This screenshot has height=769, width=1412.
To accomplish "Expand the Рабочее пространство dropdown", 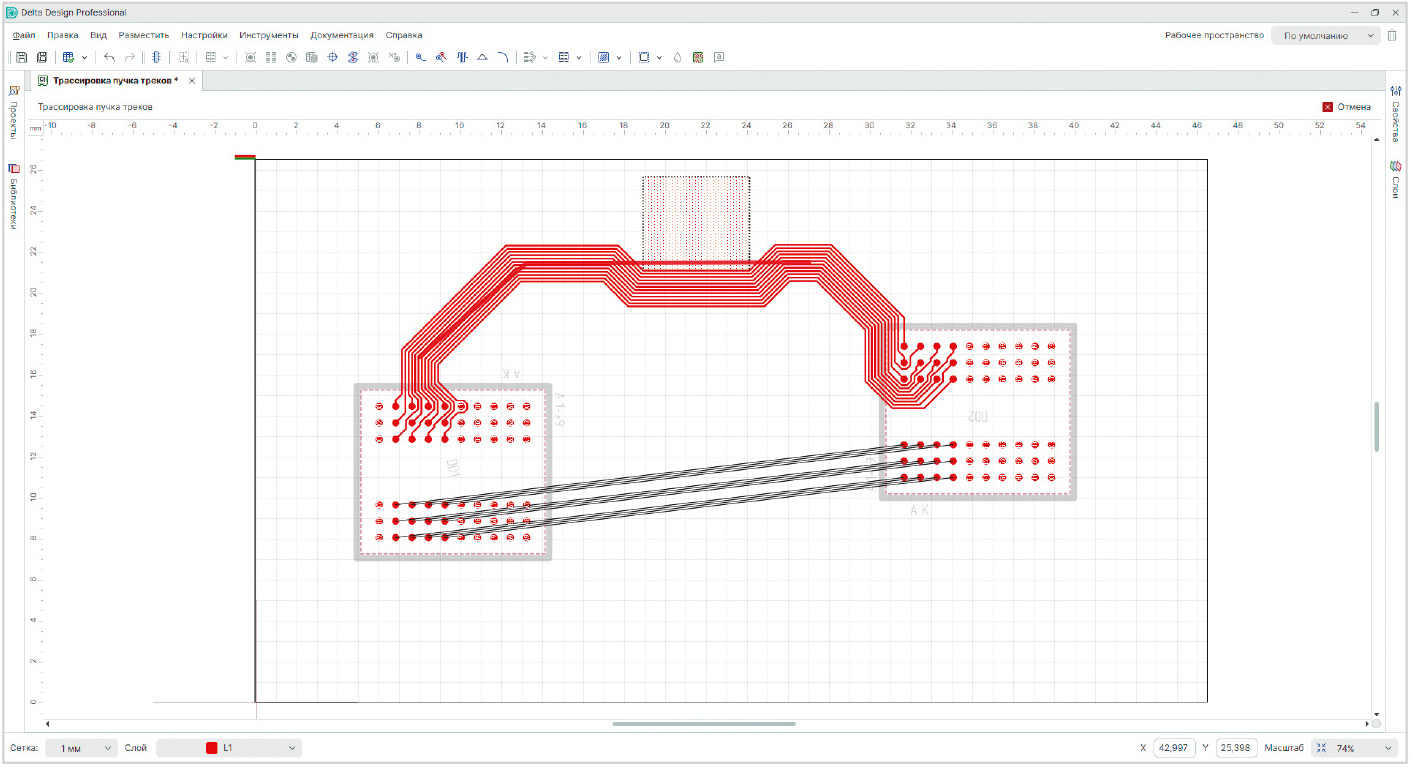I will tap(1325, 35).
